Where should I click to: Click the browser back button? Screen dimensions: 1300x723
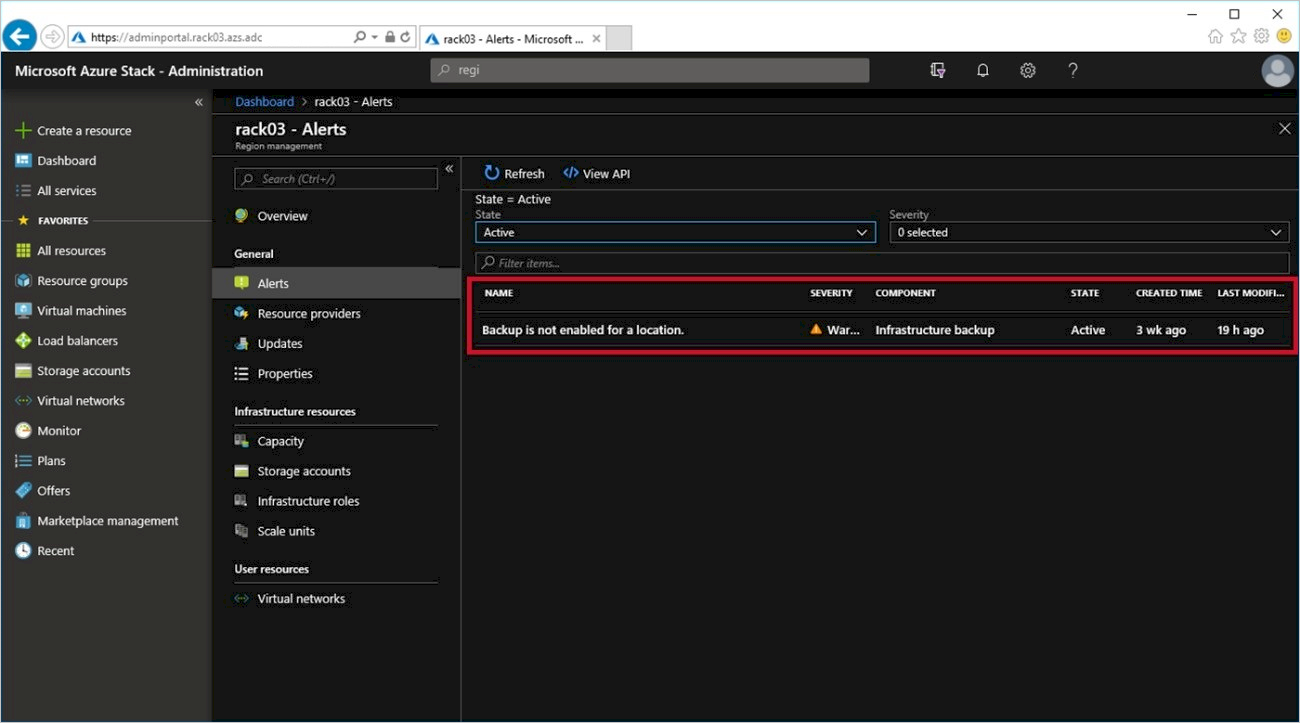(20, 37)
